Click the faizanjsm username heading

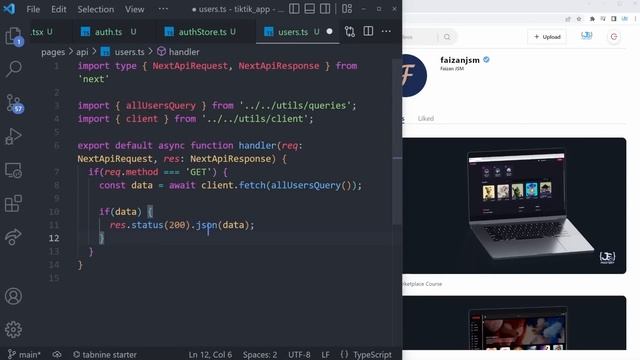pyautogui.click(x=460, y=60)
